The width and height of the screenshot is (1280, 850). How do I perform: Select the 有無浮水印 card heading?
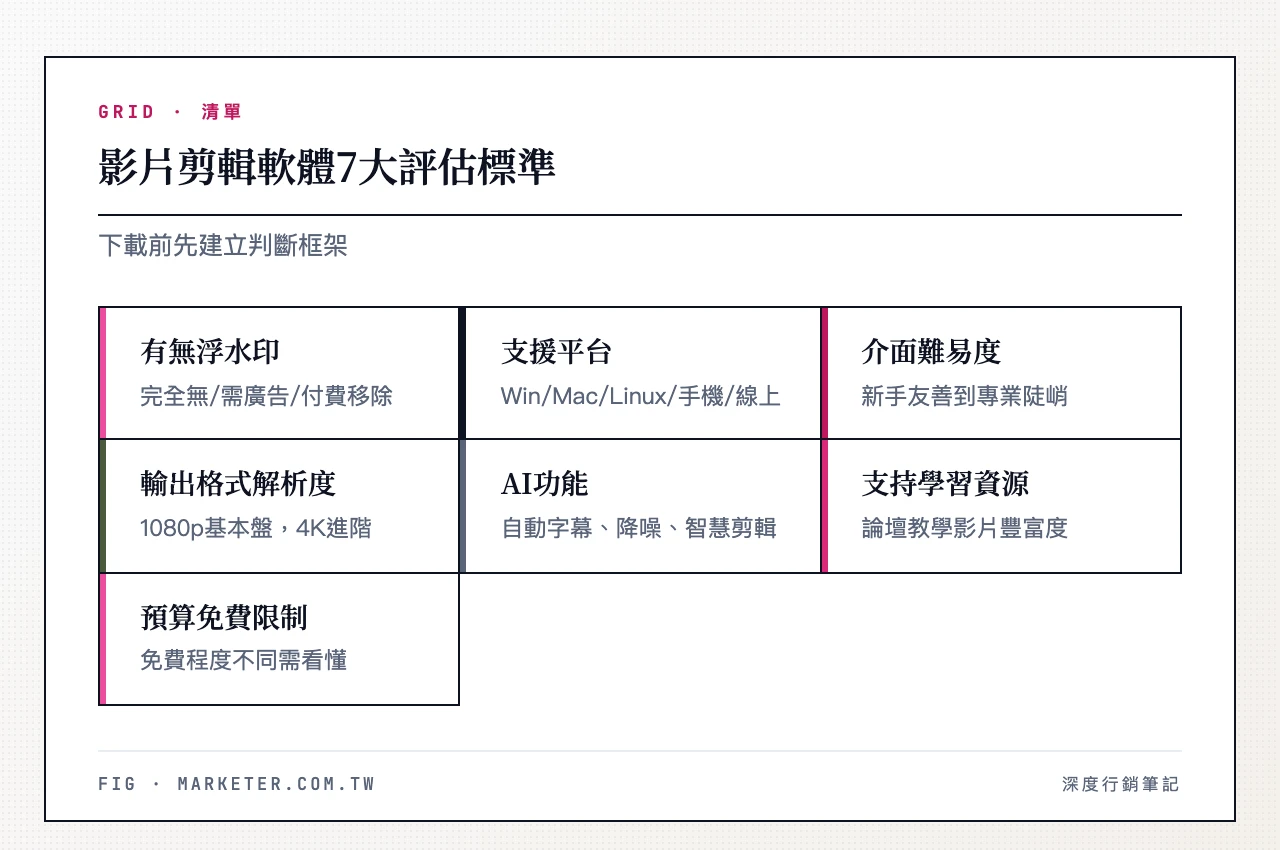[x=210, y=352]
